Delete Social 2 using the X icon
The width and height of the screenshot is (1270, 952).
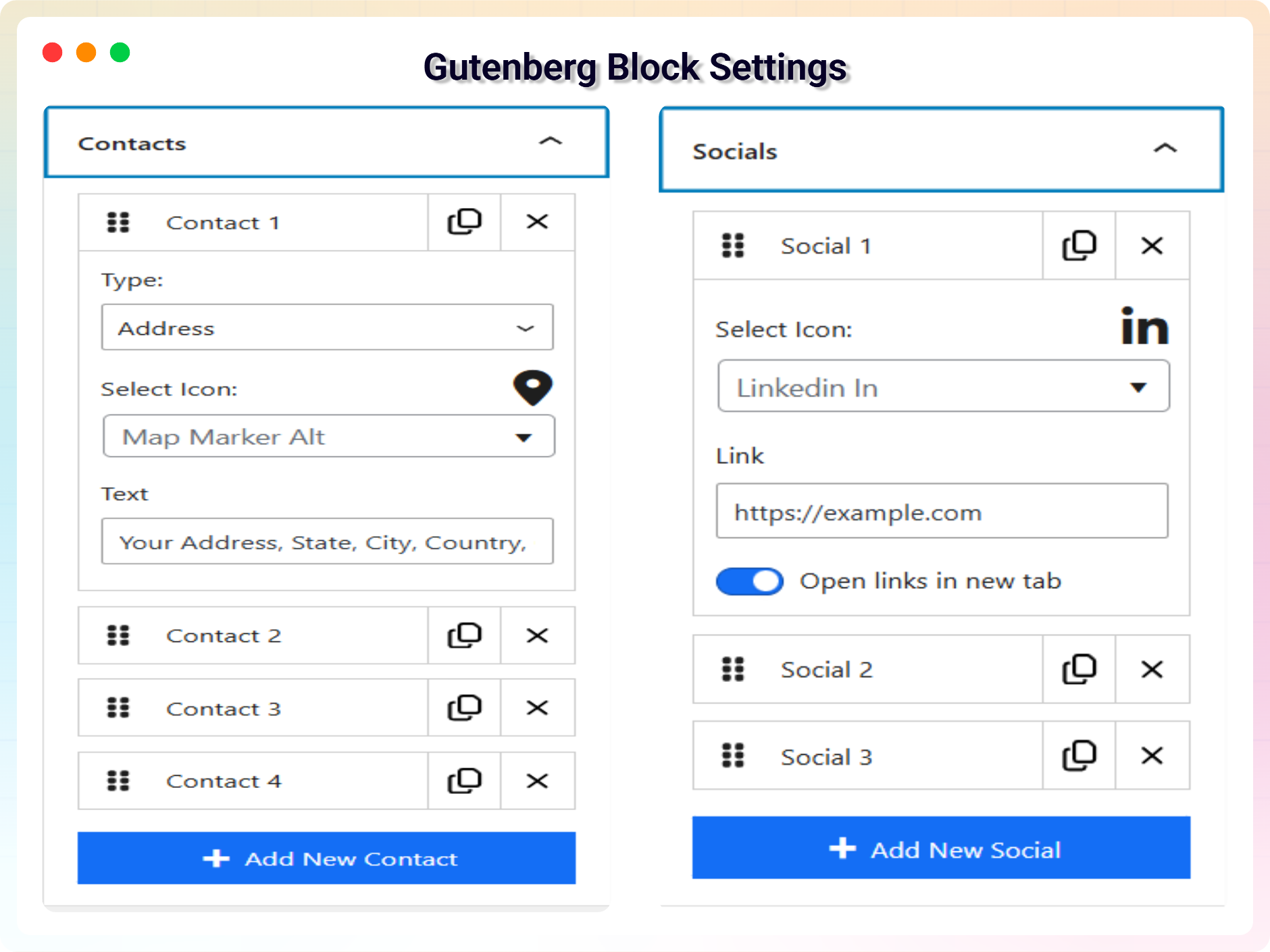[1152, 669]
